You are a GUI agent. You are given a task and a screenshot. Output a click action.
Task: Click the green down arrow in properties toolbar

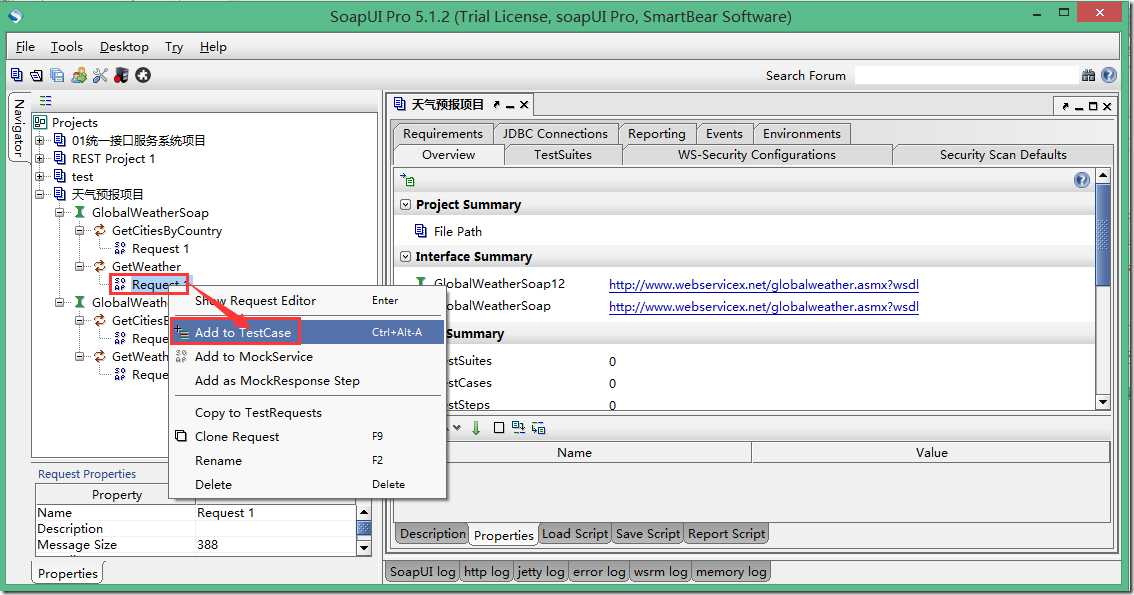[476, 428]
